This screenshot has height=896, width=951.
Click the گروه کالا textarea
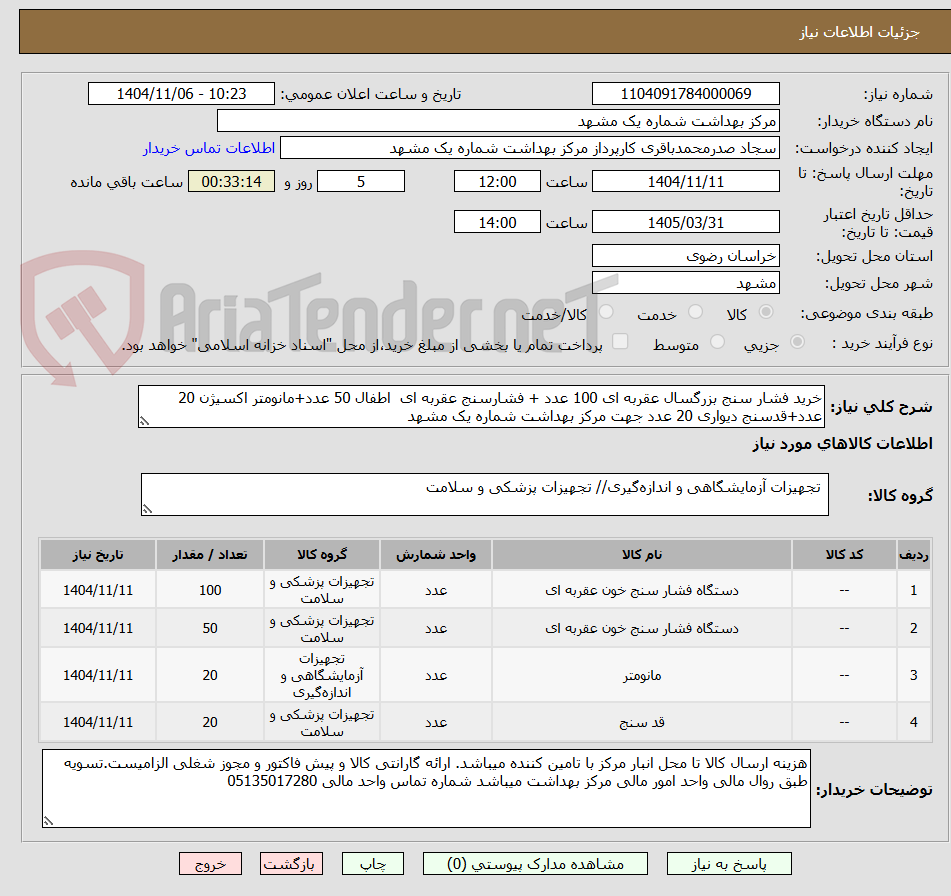click(x=485, y=494)
